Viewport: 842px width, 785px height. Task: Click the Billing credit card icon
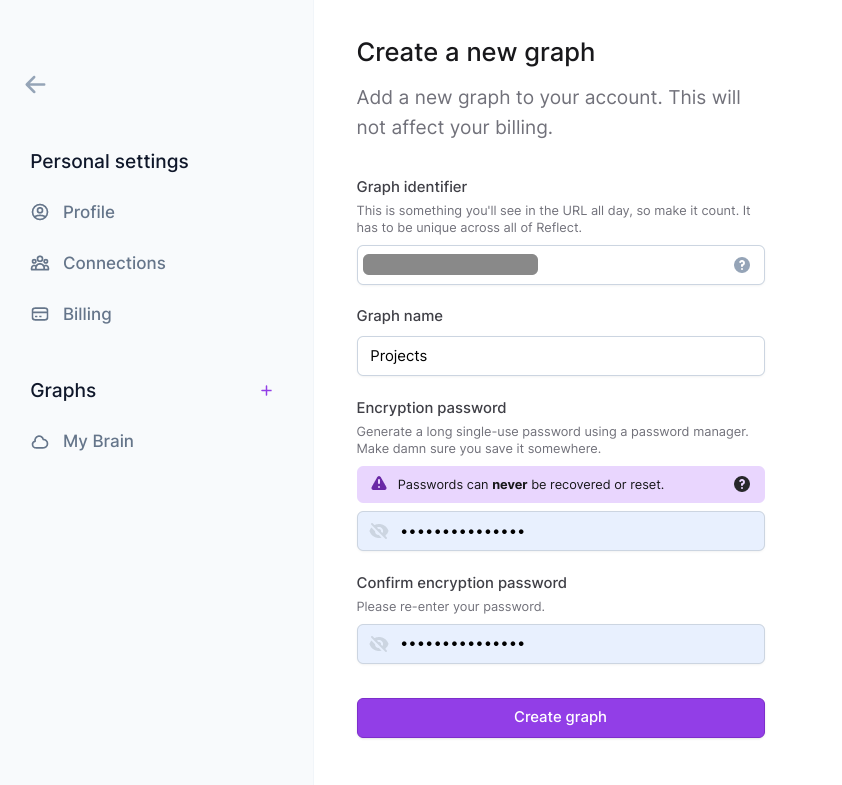40,314
